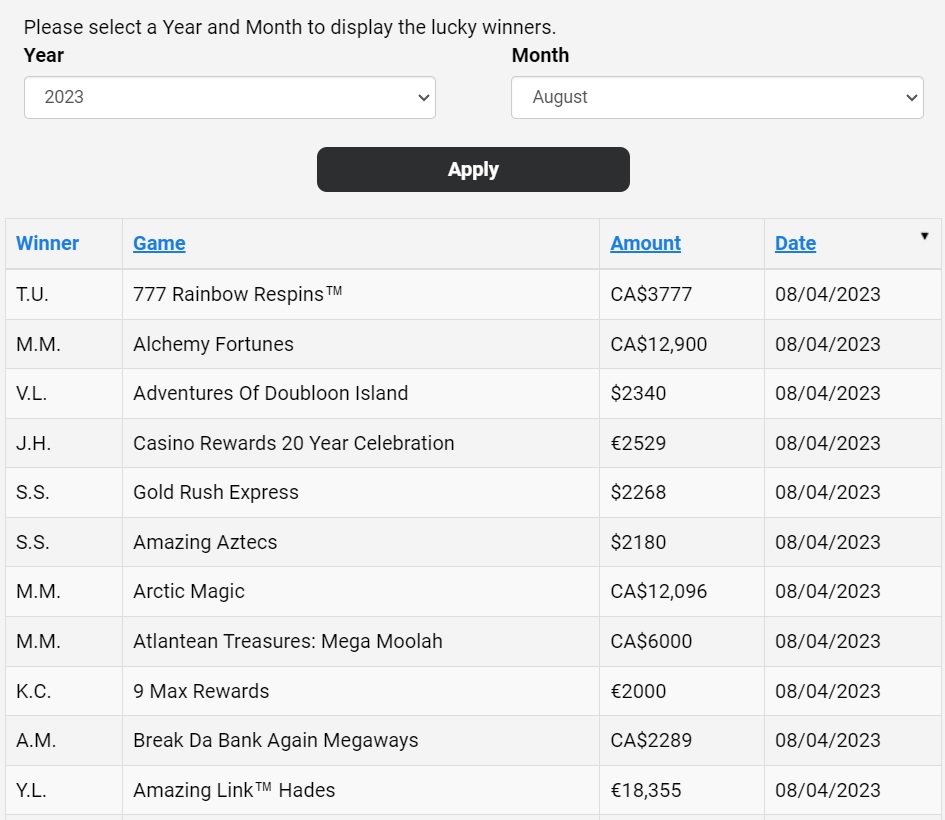Sort the table by Winner column
This screenshot has width=945, height=820.
pyautogui.click(x=47, y=243)
